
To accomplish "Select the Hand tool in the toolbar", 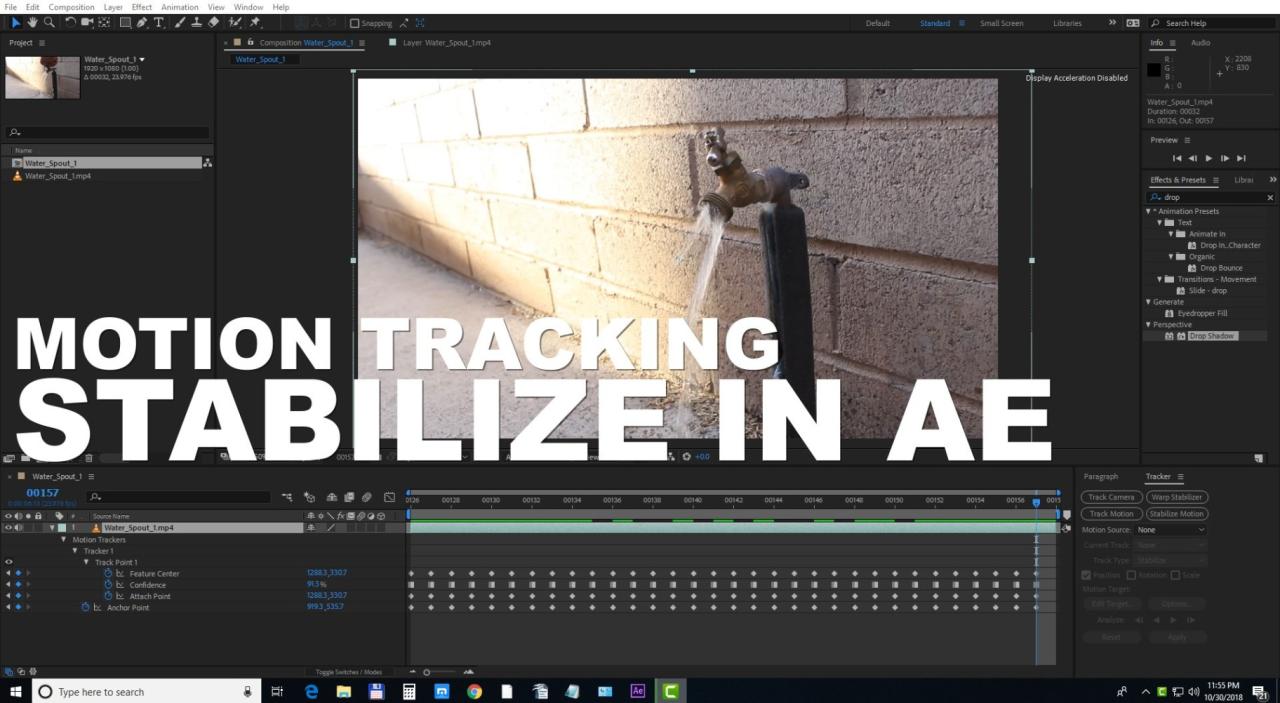I will pyautogui.click(x=30, y=22).
